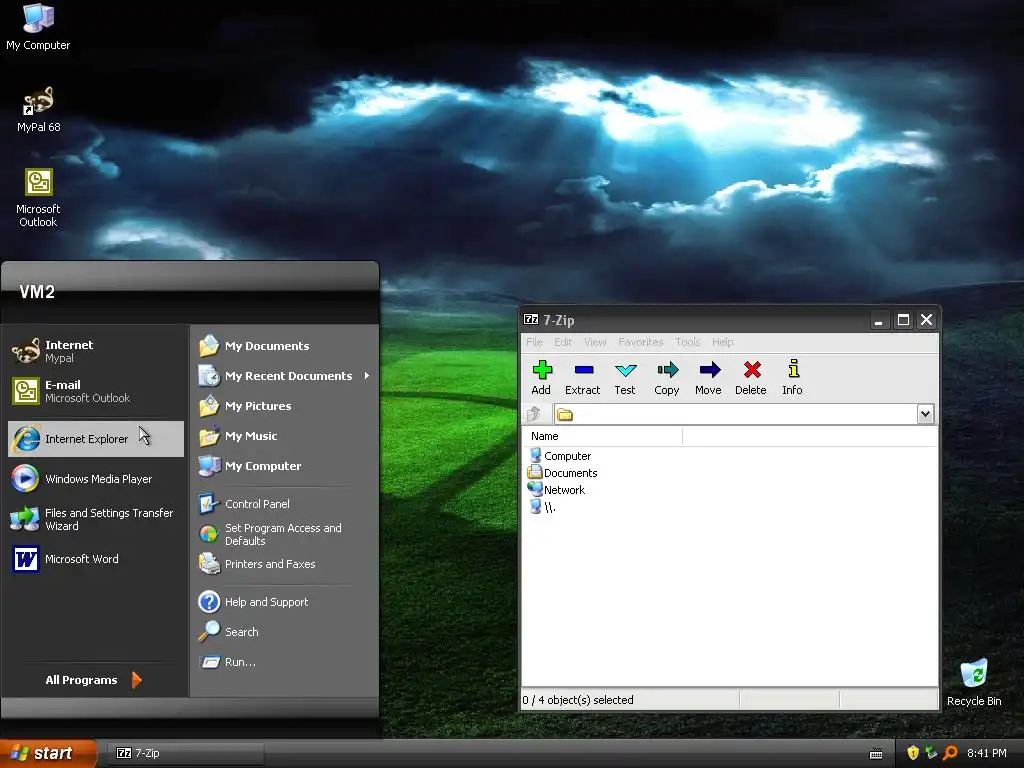Click the Extract toolbar icon in 7-Zip
The image size is (1024, 768).
tap(583, 377)
